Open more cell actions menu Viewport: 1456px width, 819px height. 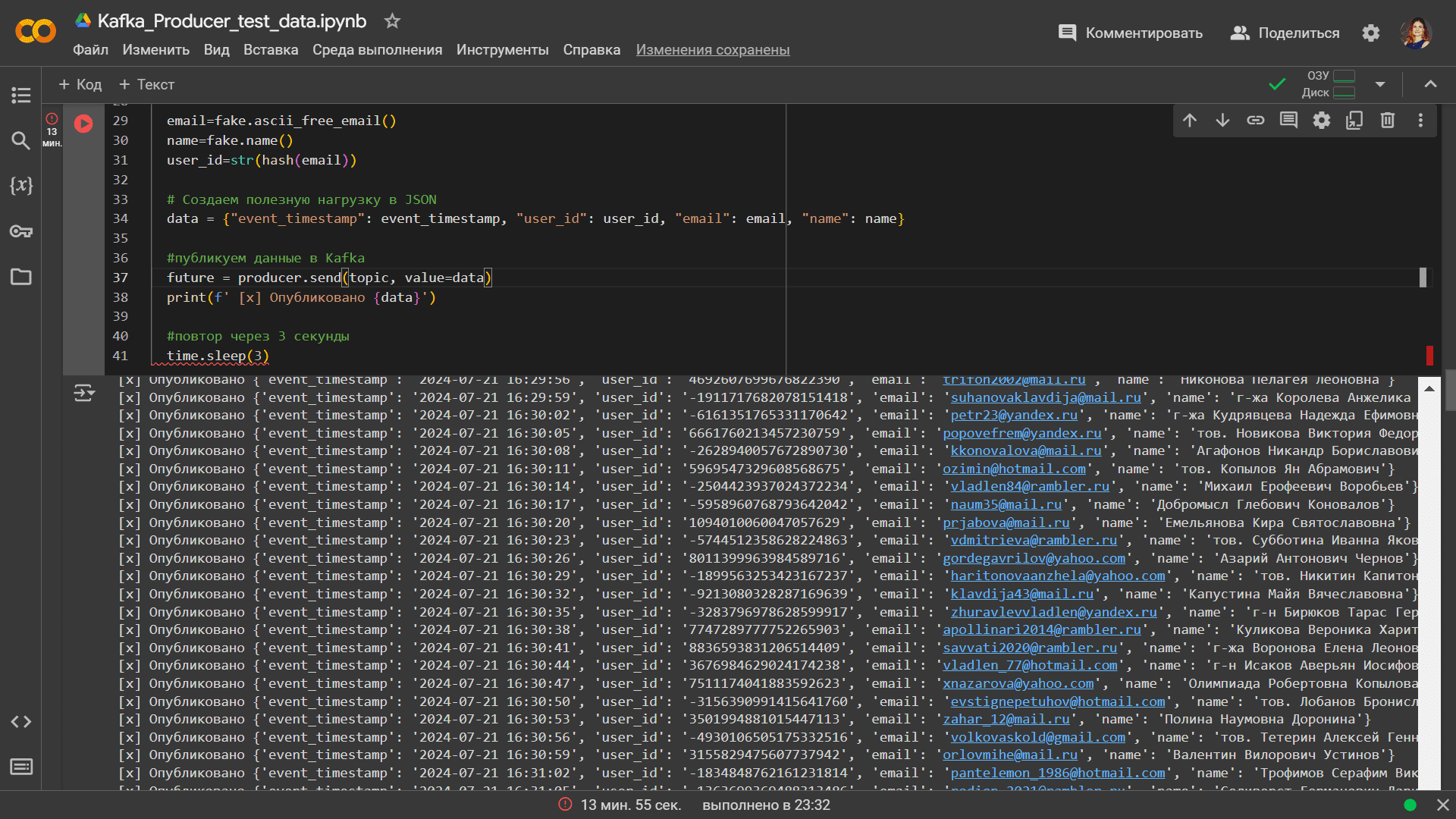tap(1420, 121)
